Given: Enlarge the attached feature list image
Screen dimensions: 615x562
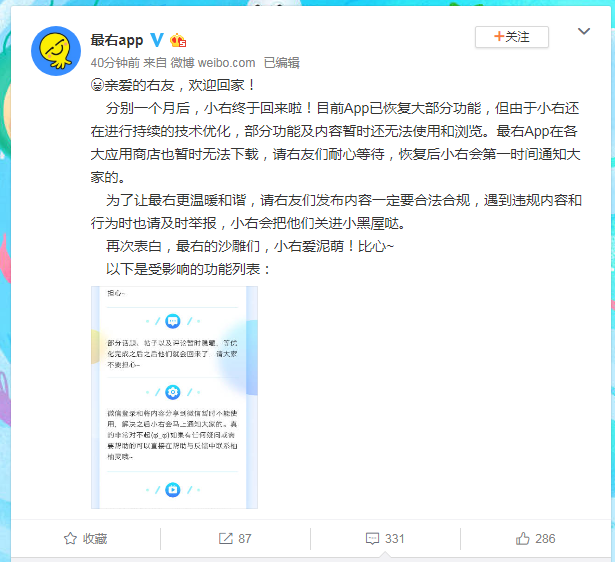Looking at the screenshot, I should [174, 397].
